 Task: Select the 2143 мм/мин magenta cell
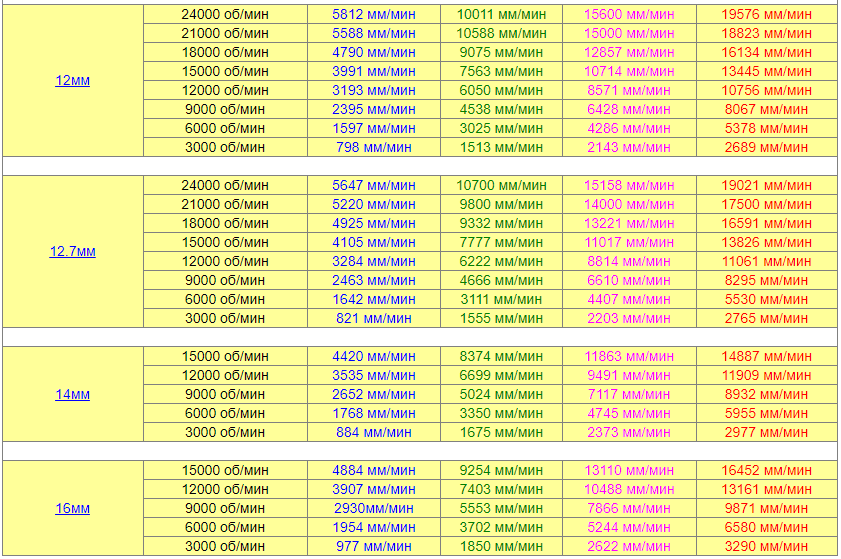coord(629,148)
